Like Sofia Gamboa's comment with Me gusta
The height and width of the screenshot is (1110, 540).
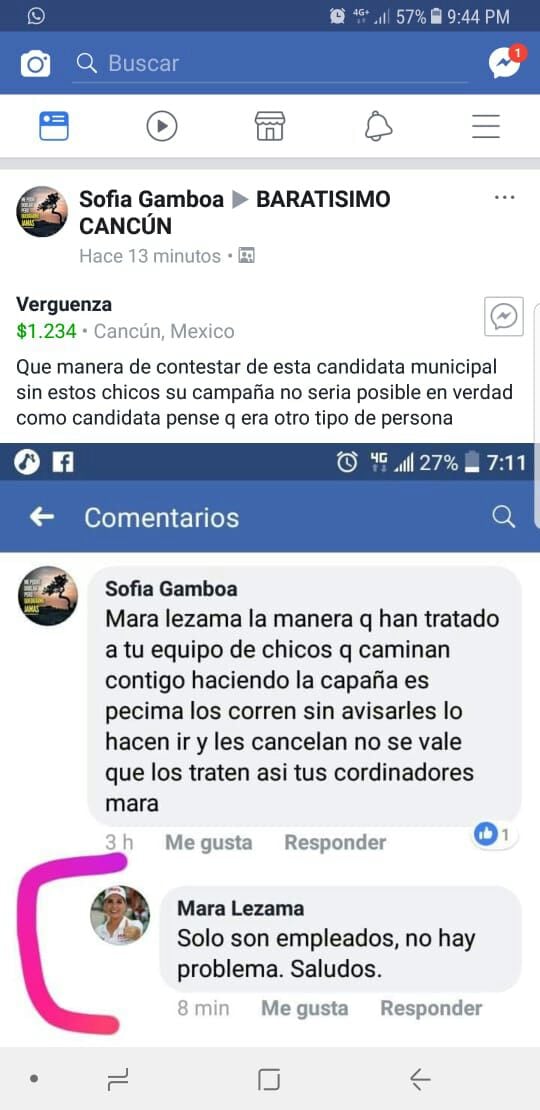209,842
